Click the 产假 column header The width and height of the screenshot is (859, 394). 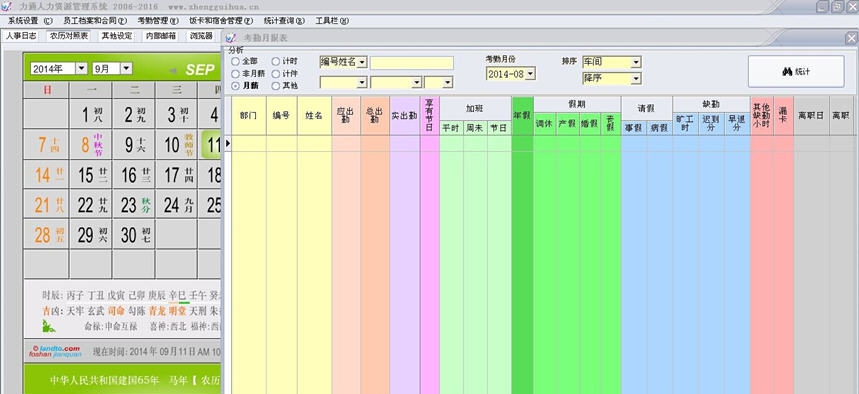pos(567,124)
